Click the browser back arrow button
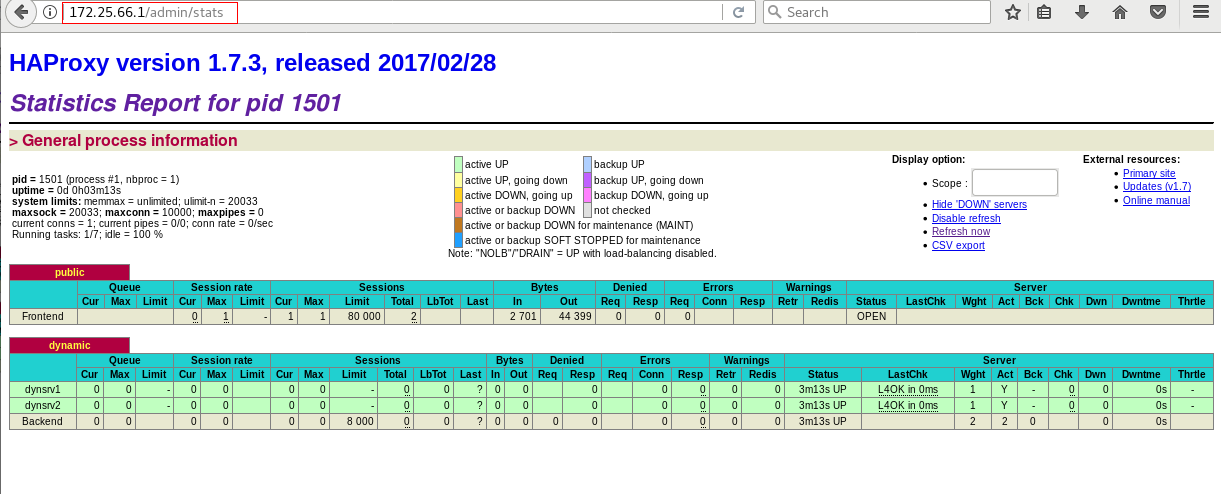This screenshot has width=1221, height=494. point(21,13)
